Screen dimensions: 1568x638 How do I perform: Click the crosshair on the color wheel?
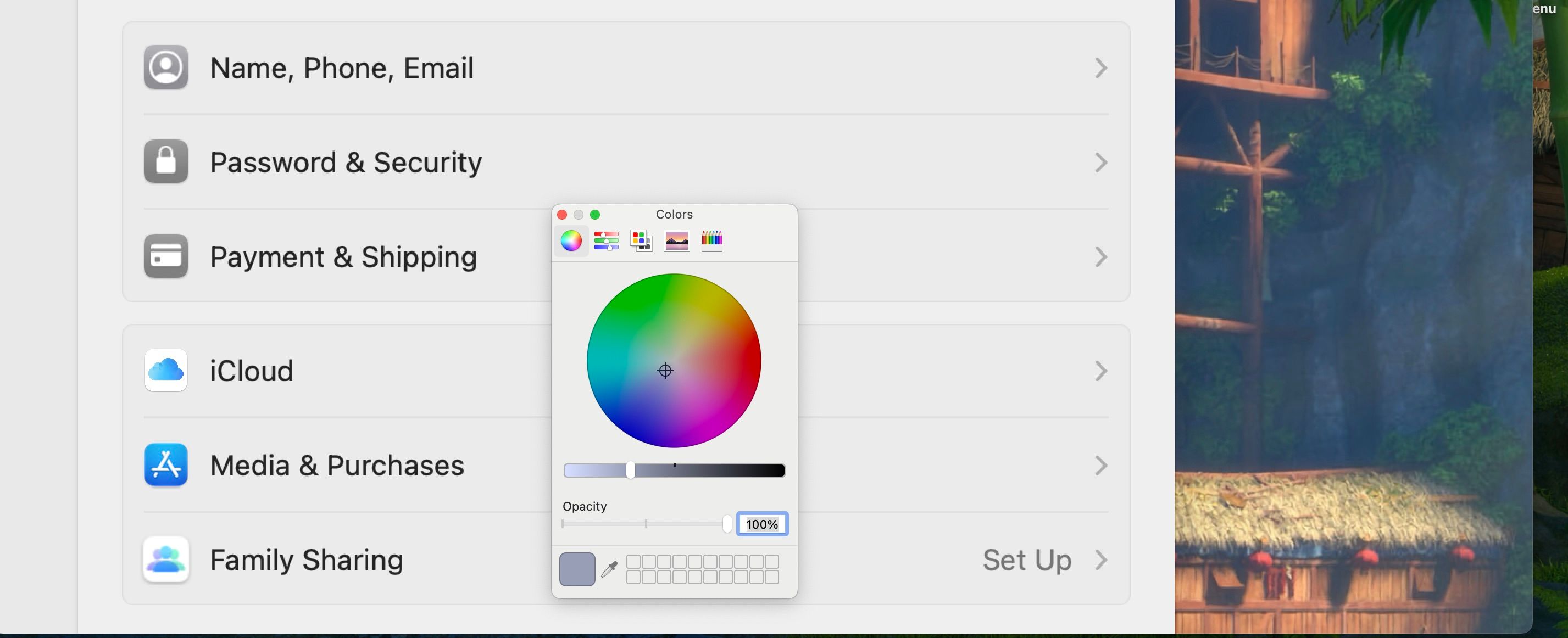pyautogui.click(x=665, y=371)
